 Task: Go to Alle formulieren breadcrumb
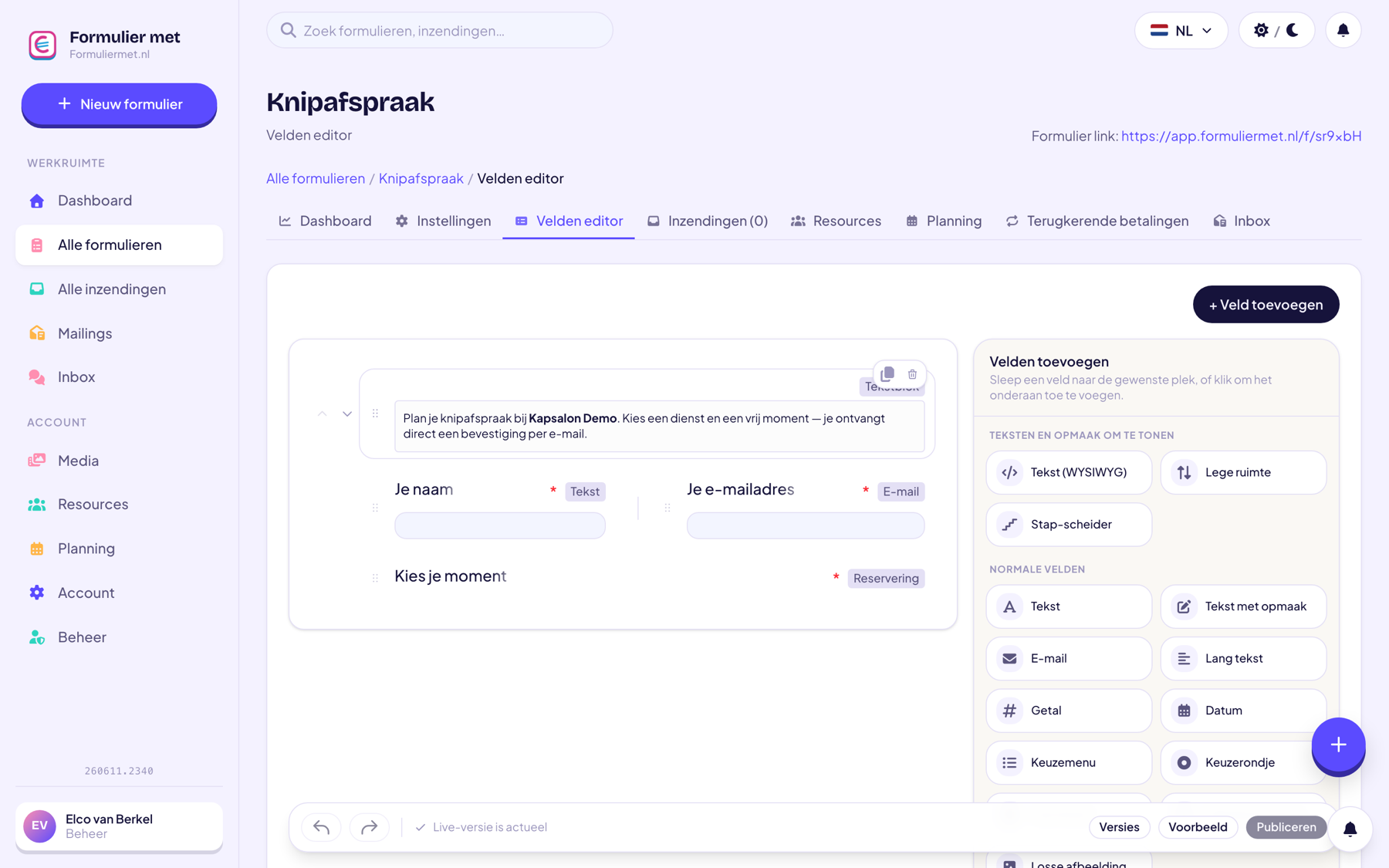(316, 178)
